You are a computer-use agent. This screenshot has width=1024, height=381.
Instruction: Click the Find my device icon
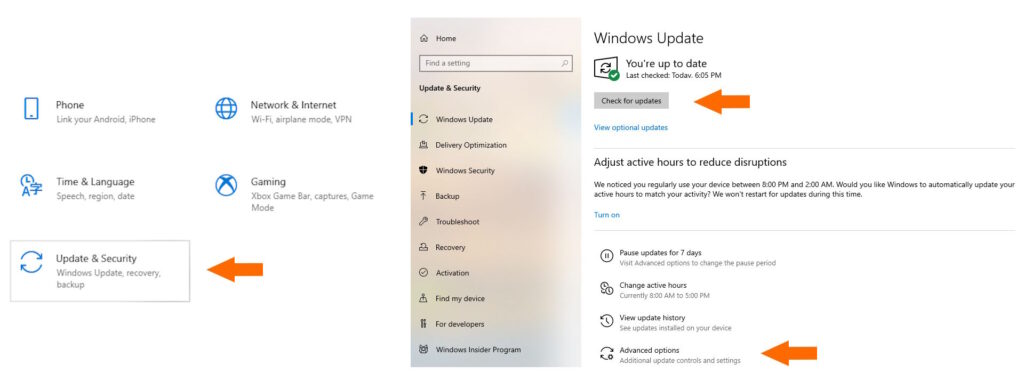pyautogui.click(x=423, y=299)
